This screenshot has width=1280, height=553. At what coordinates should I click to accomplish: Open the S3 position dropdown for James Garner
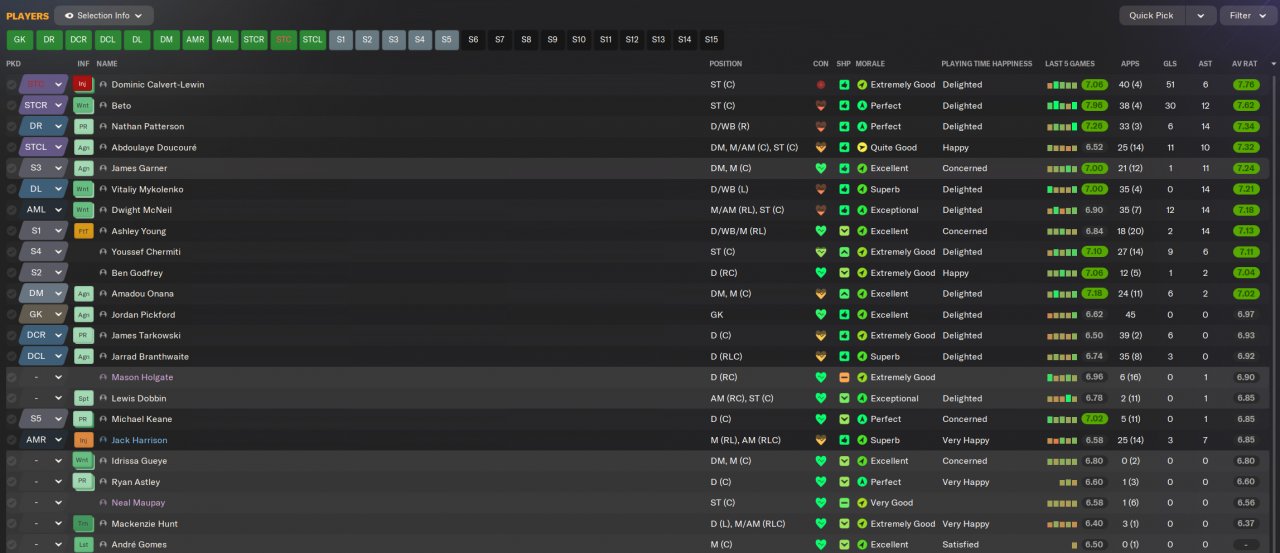coord(43,169)
